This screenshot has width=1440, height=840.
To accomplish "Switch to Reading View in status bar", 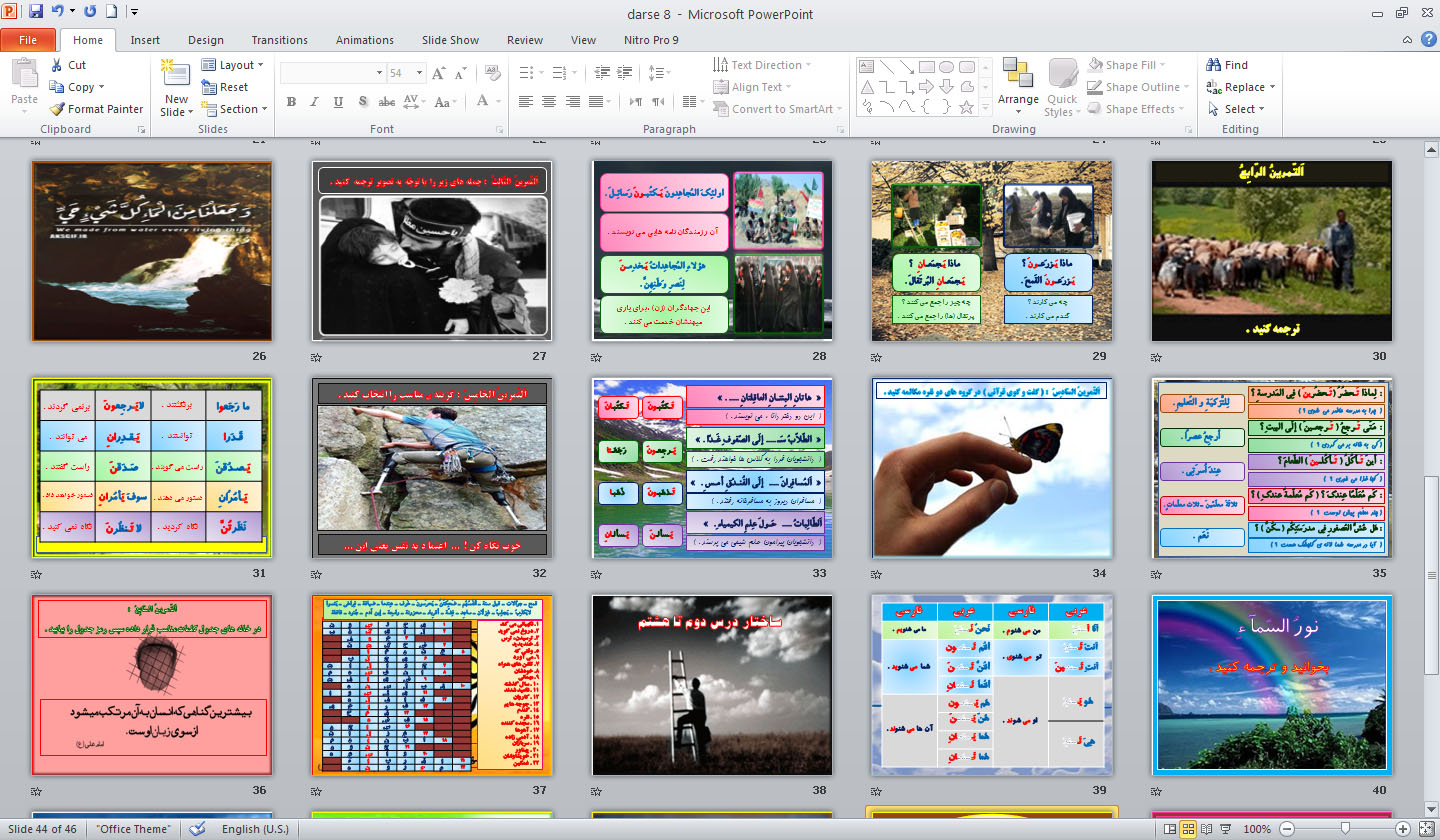I will 1208,829.
